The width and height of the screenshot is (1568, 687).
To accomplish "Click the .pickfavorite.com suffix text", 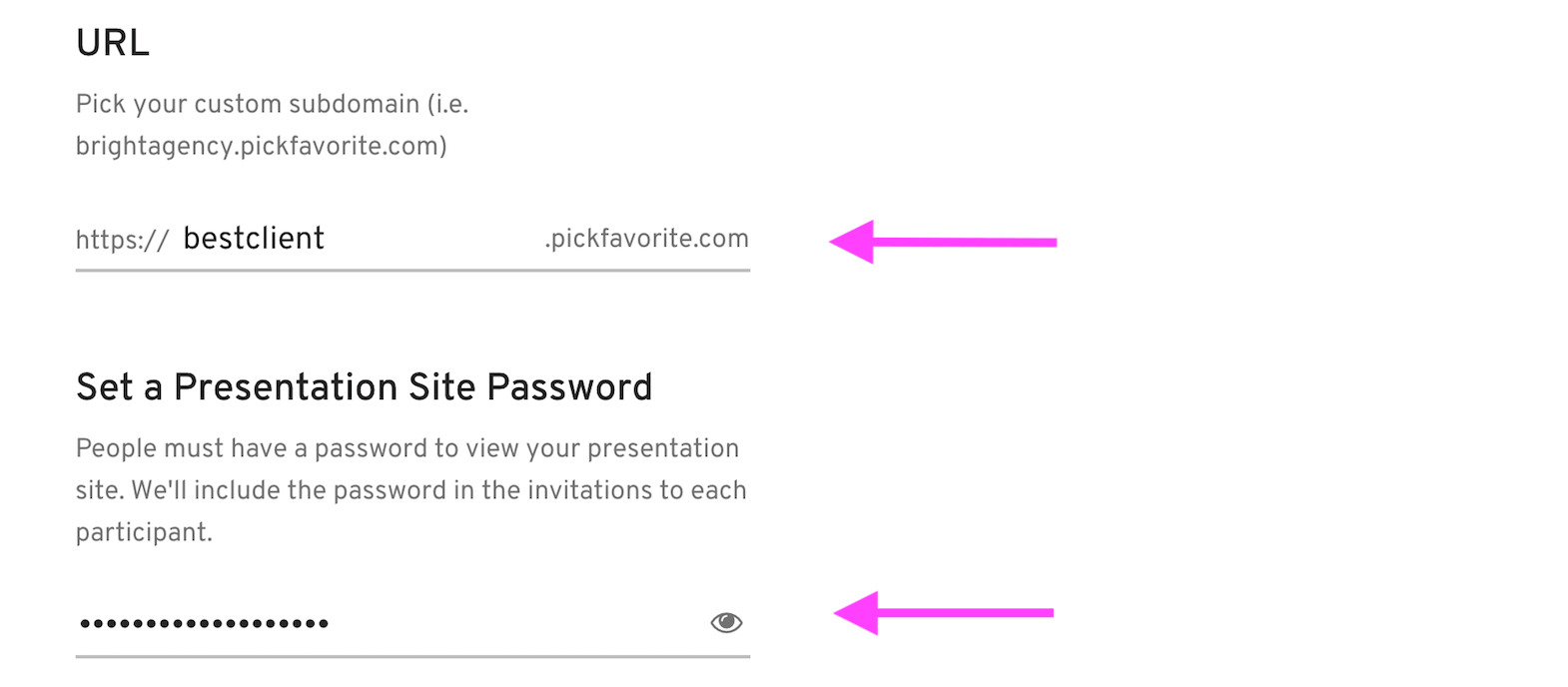I will 645,239.
